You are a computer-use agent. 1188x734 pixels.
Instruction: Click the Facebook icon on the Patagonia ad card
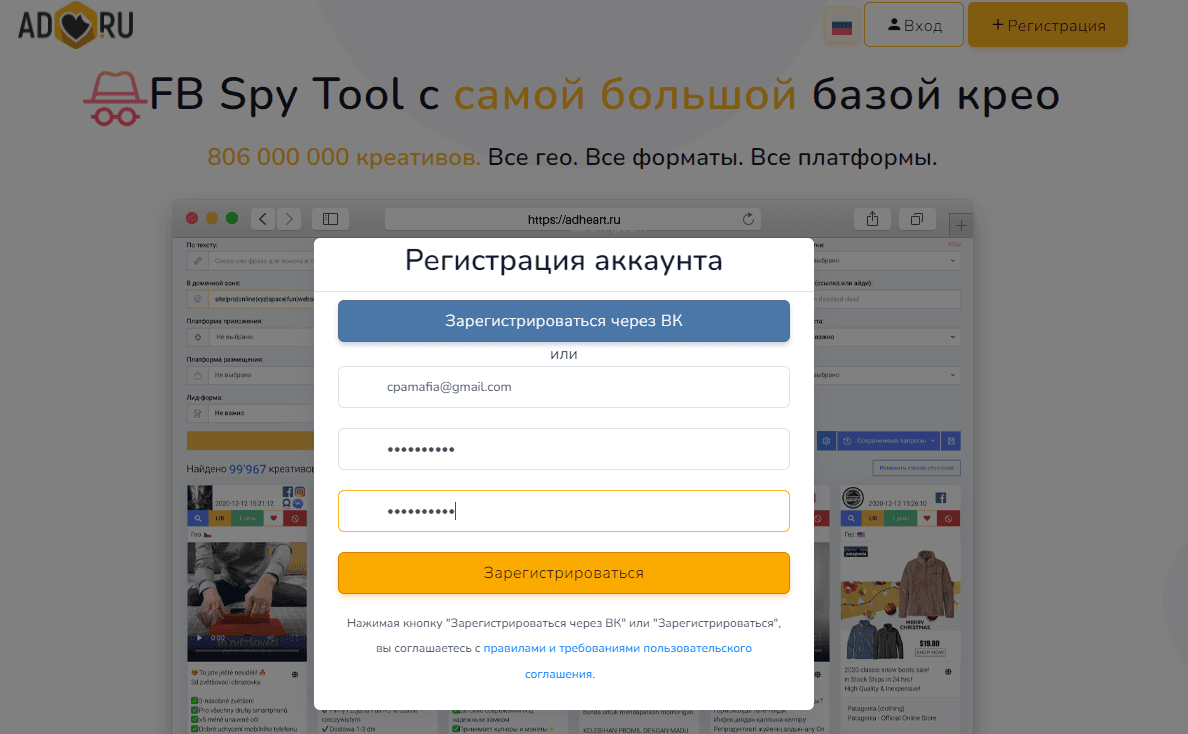[x=940, y=498]
